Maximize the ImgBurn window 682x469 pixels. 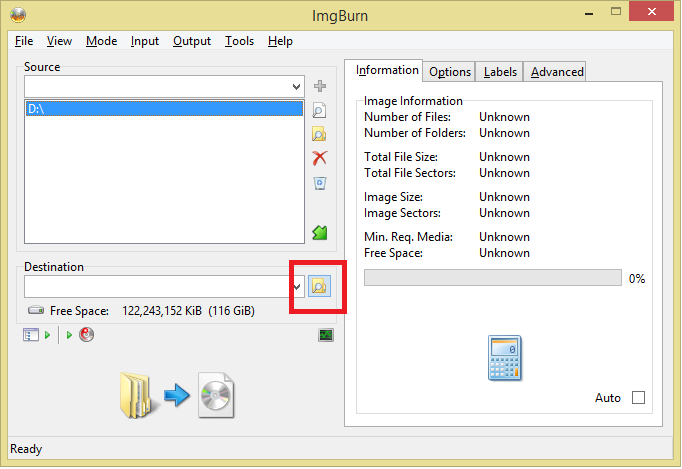tap(615, 12)
